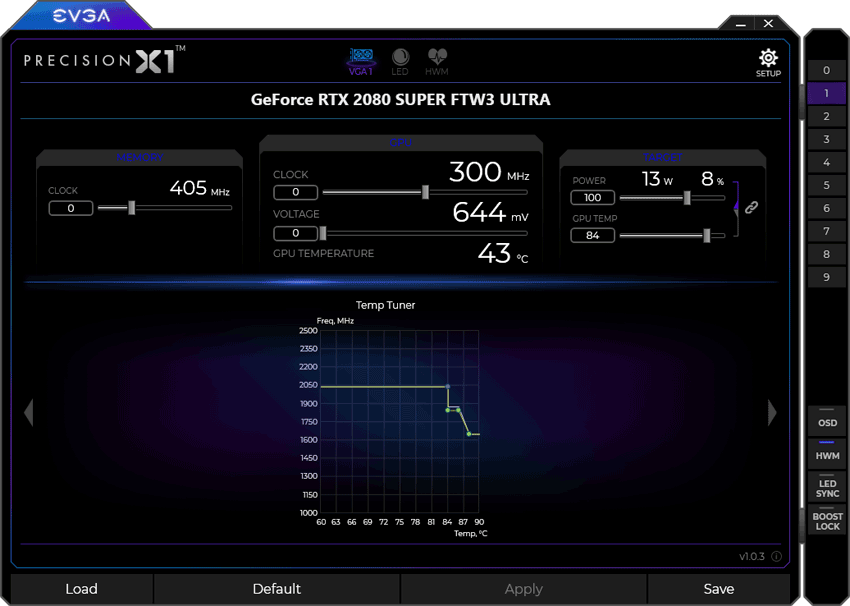Click the GPU voltage slider handle
Screen dimensions: 850x606
point(323,233)
